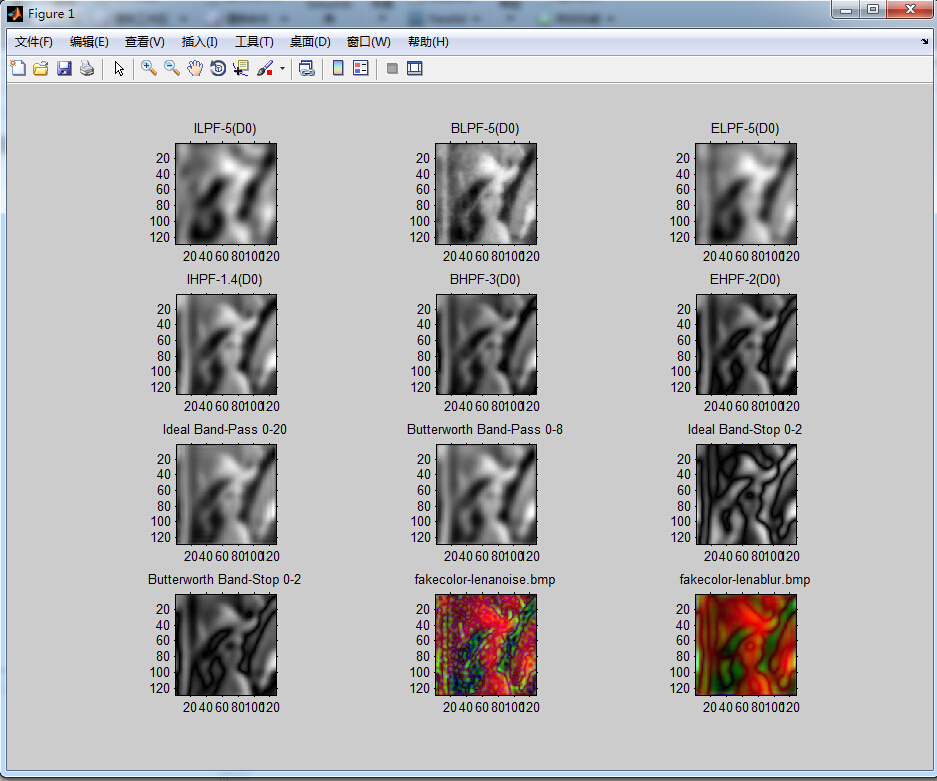Screen dimensions: 937x781
Task: Click the title text 'BHPF-3(D0)'
Action: pyautogui.click(x=485, y=280)
